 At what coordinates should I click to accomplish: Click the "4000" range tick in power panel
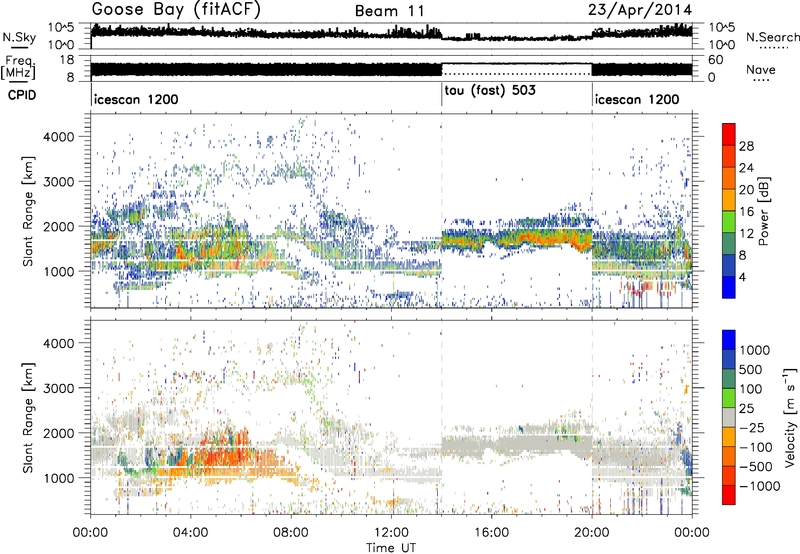point(58,137)
